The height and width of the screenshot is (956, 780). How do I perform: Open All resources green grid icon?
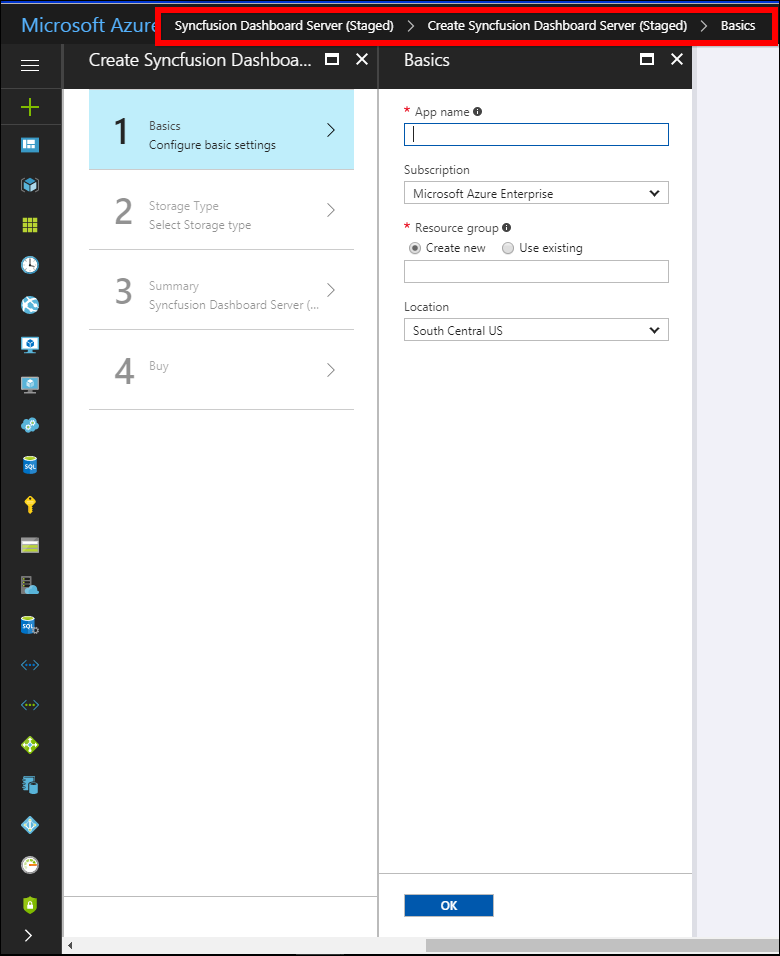pyautogui.click(x=30, y=225)
